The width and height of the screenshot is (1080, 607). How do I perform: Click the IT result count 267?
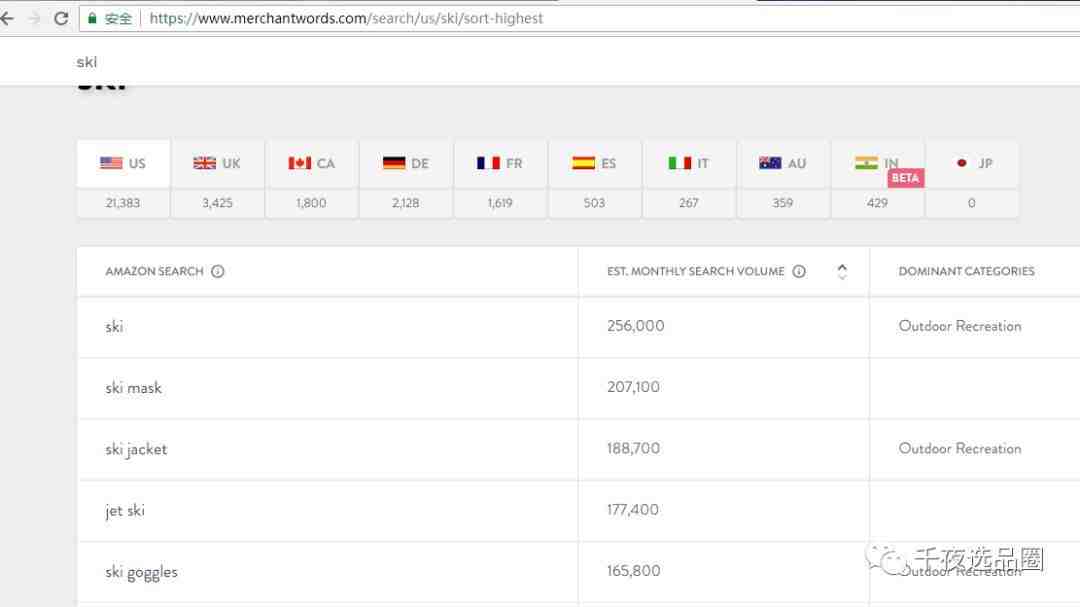tap(689, 203)
